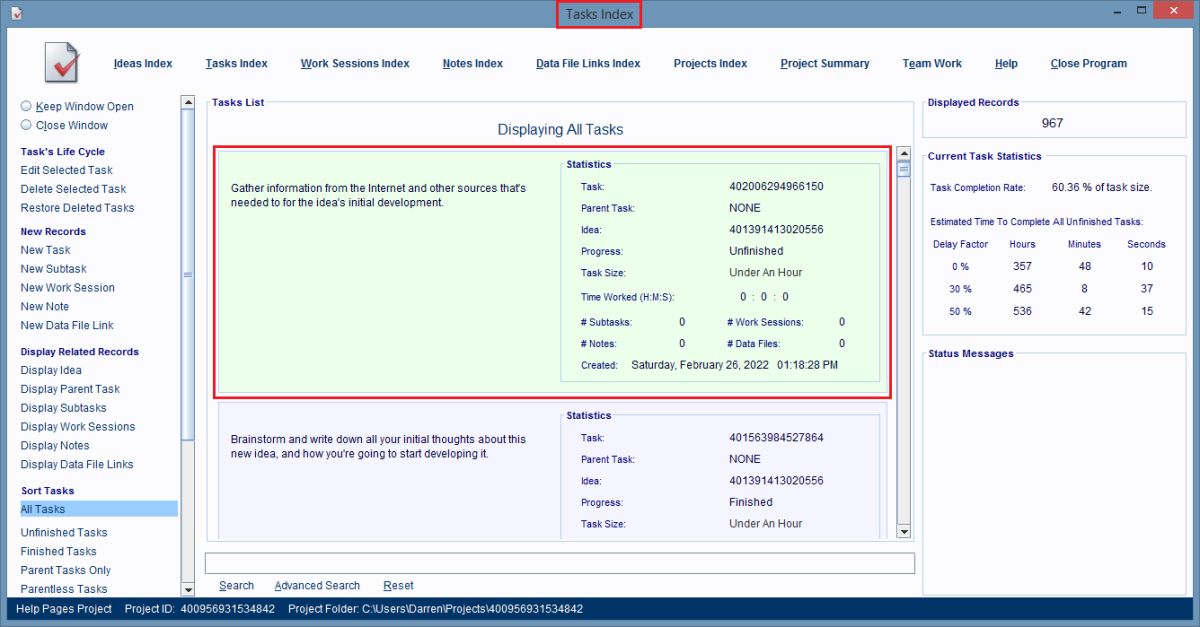The image size is (1200, 627).
Task: Click the Finished progress value
Action: pos(751,502)
